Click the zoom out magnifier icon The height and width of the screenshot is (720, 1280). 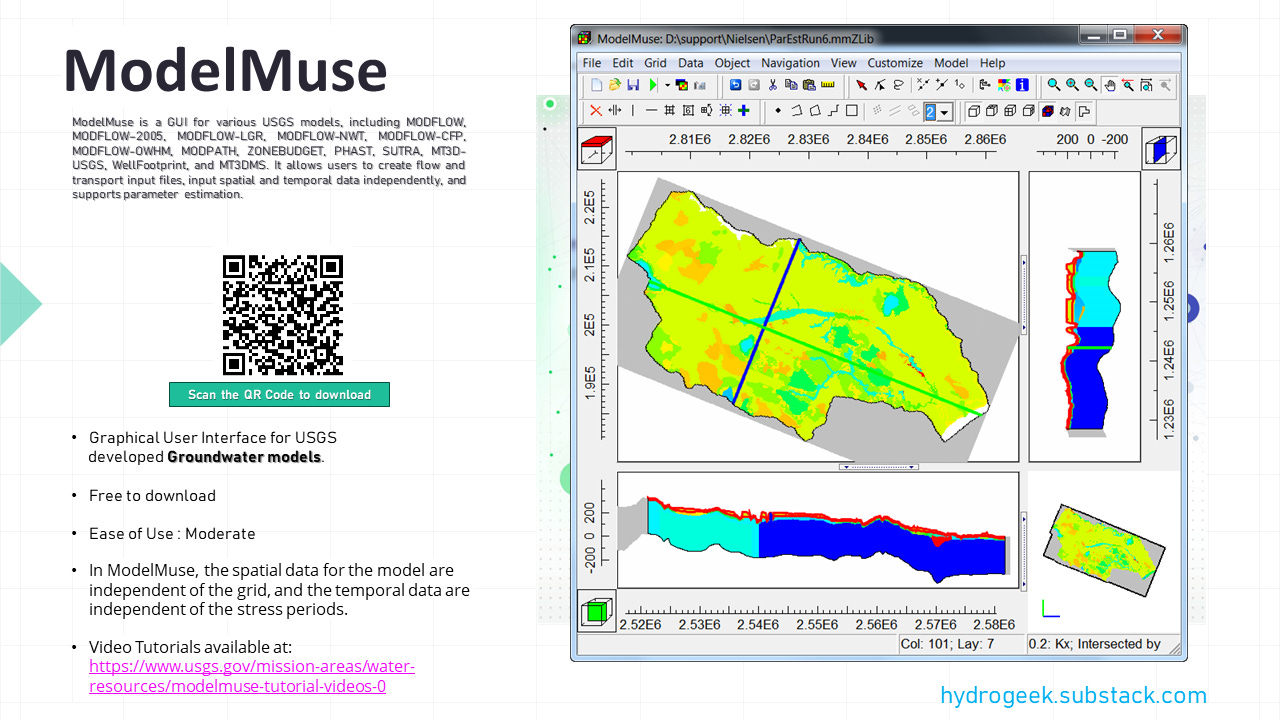[1091, 85]
